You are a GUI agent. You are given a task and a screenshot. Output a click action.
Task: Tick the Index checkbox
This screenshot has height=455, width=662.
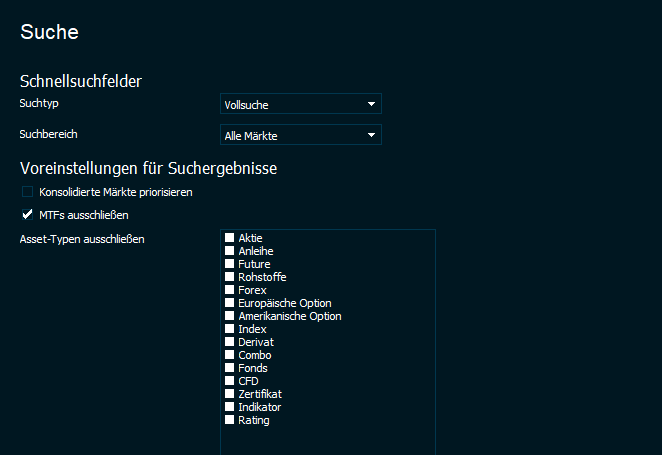tap(230, 329)
